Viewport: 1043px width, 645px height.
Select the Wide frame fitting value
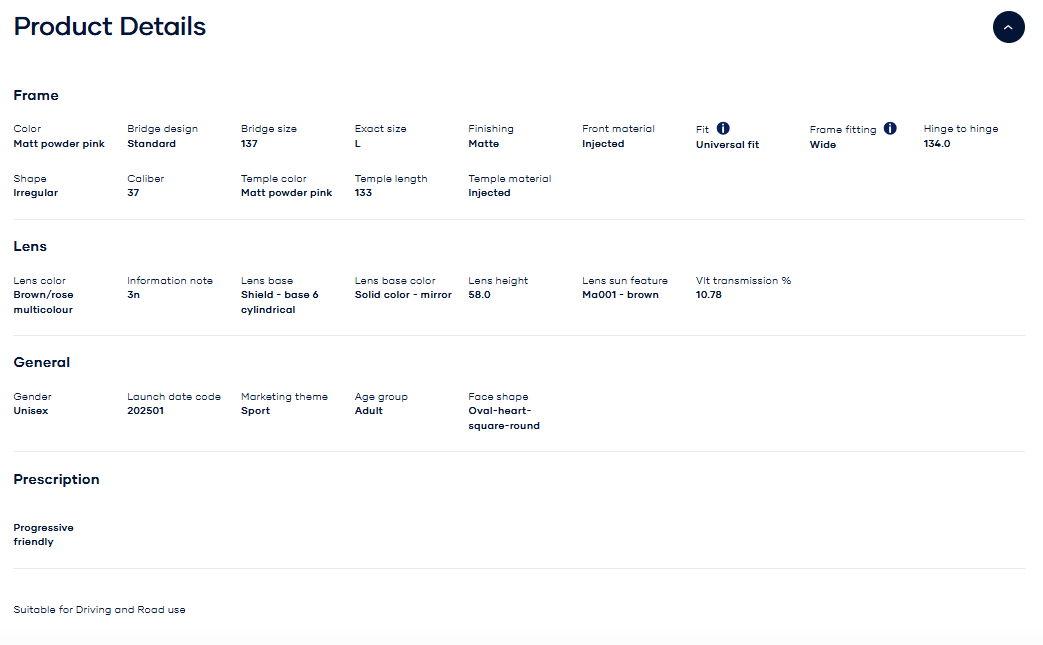click(823, 145)
